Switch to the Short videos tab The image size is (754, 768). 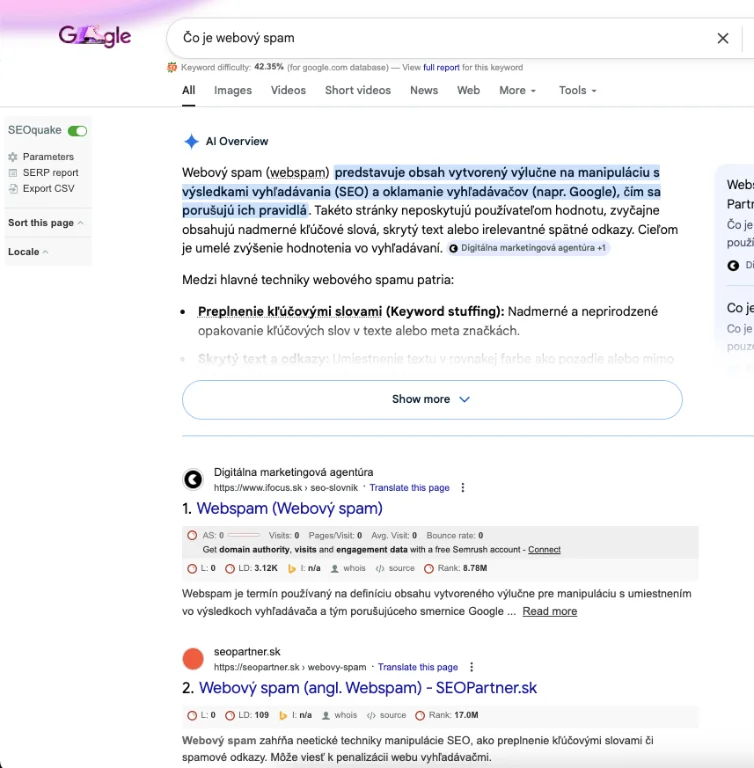(358, 90)
